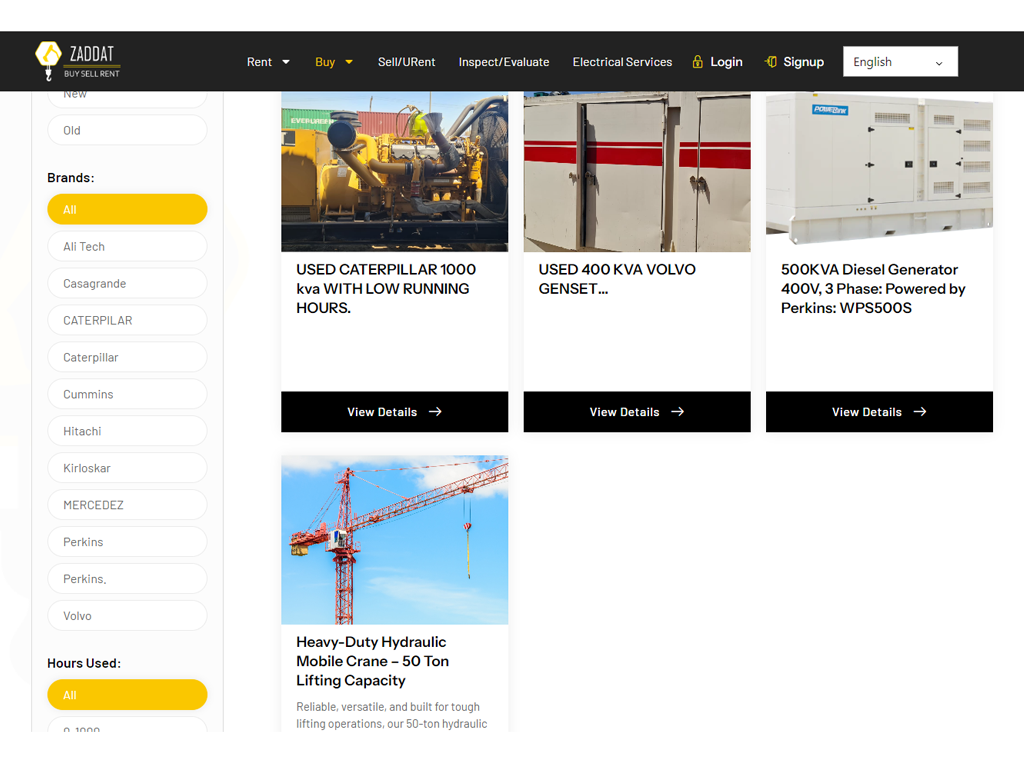This screenshot has height=766, width=1024.
Task: Open the tower crane photo
Action: 394,540
